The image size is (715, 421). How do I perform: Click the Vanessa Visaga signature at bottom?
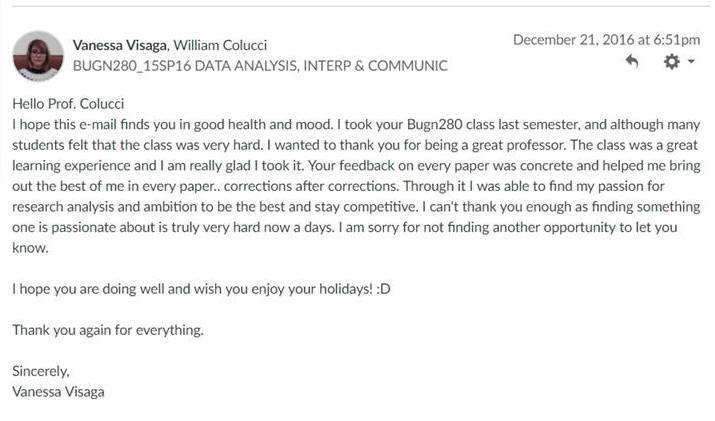pos(57,391)
